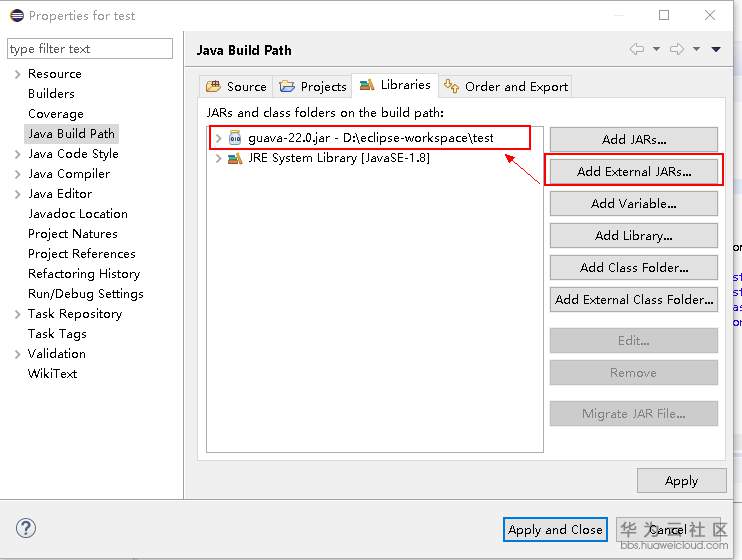This screenshot has height=560, width=742.
Task: Click Add External Class Folder... button
Action: [634, 300]
